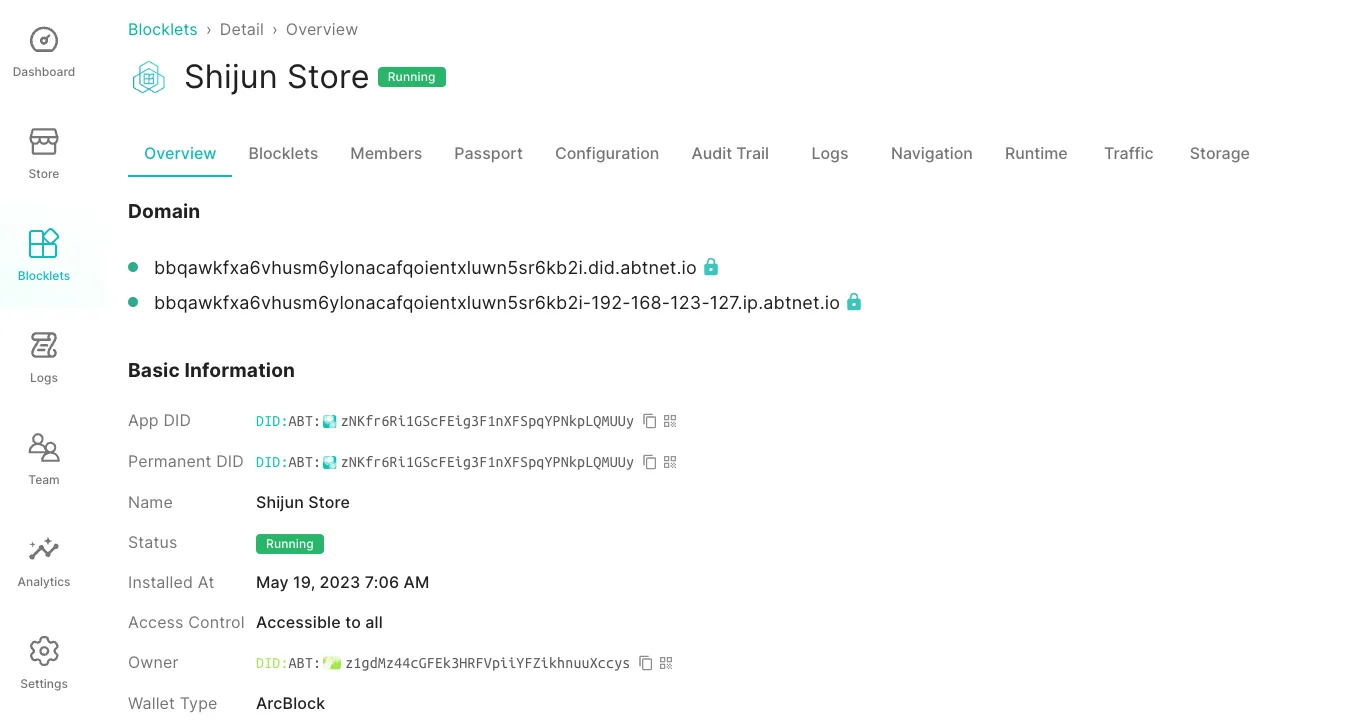Viewport: 1369px width, 725px height.
Task: Click the 'Domain' section heading
Action: click(x=164, y=212)
